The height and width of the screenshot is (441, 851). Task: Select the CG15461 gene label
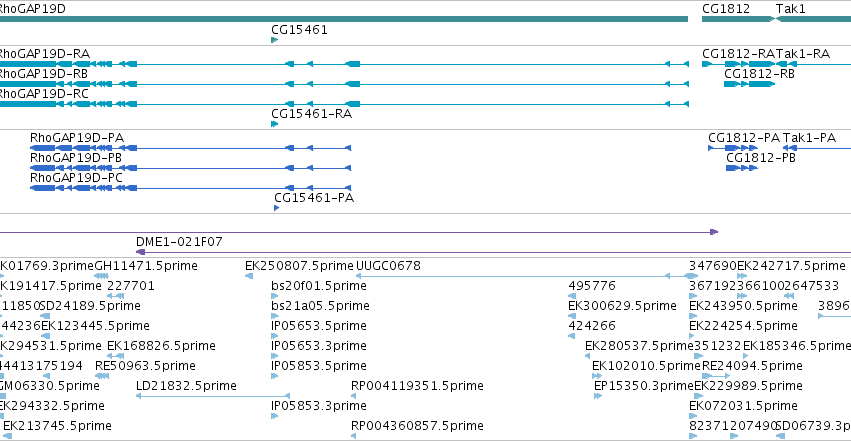pos(300,30)
